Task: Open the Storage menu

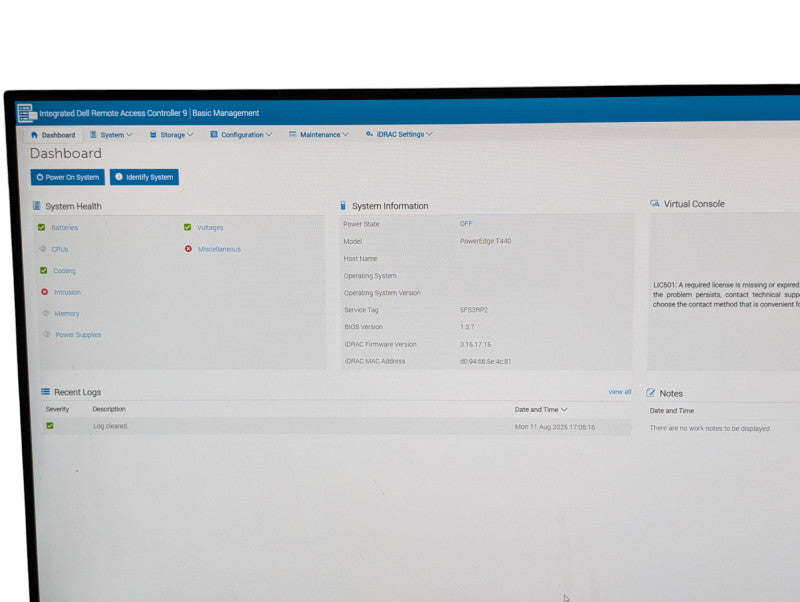Action: pyautogui.click(x=171, y=135)
